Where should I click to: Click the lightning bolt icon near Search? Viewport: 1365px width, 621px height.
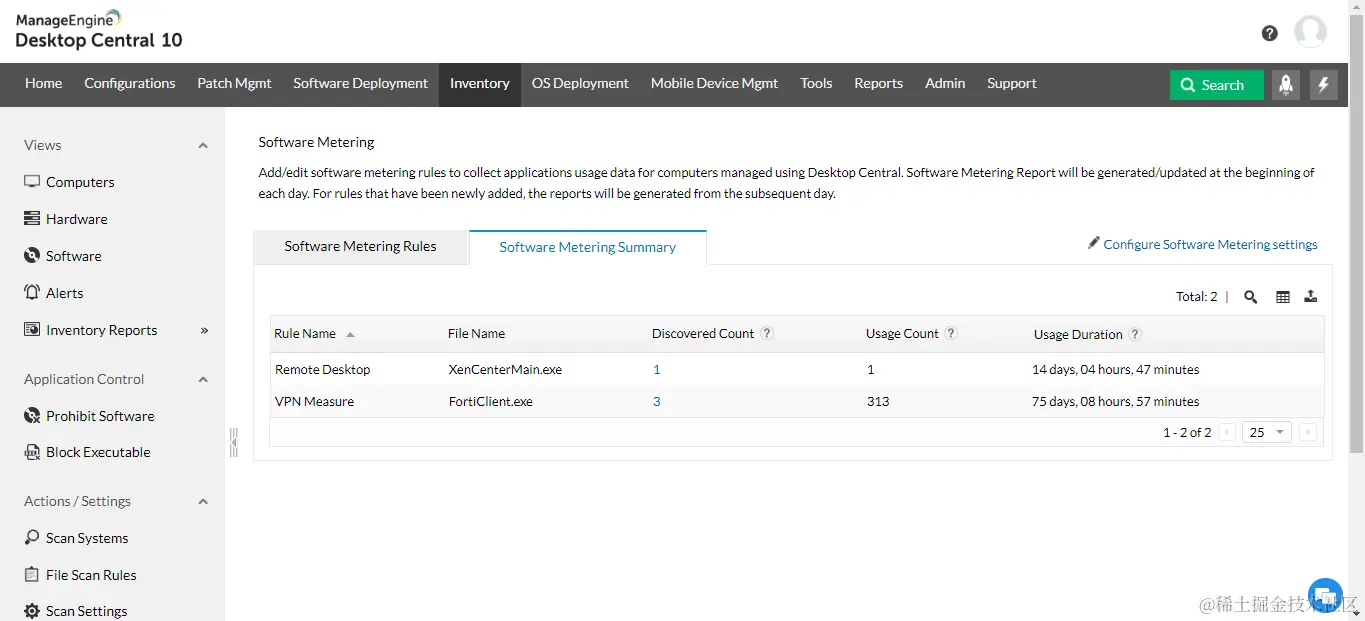pos(1324,84)
